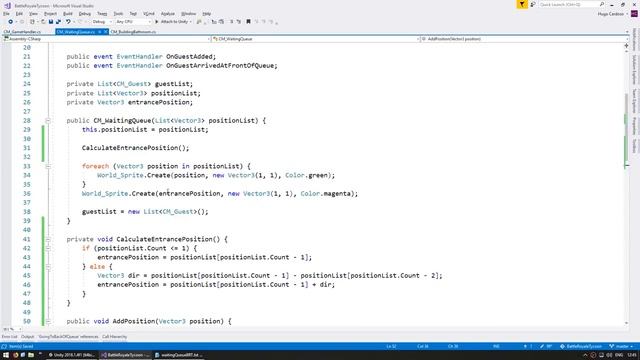The width and height of the screenshot is (640, 360).
Task: Collapse CalculateEntrancePosition method at line 41
Action: (x=48, y=240)
